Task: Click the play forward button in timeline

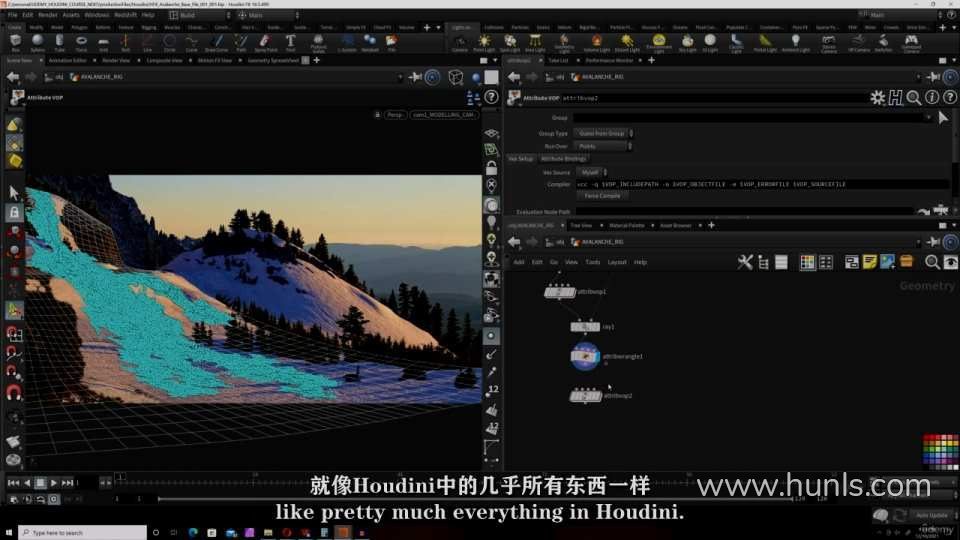Action: (x=54, y=483)
